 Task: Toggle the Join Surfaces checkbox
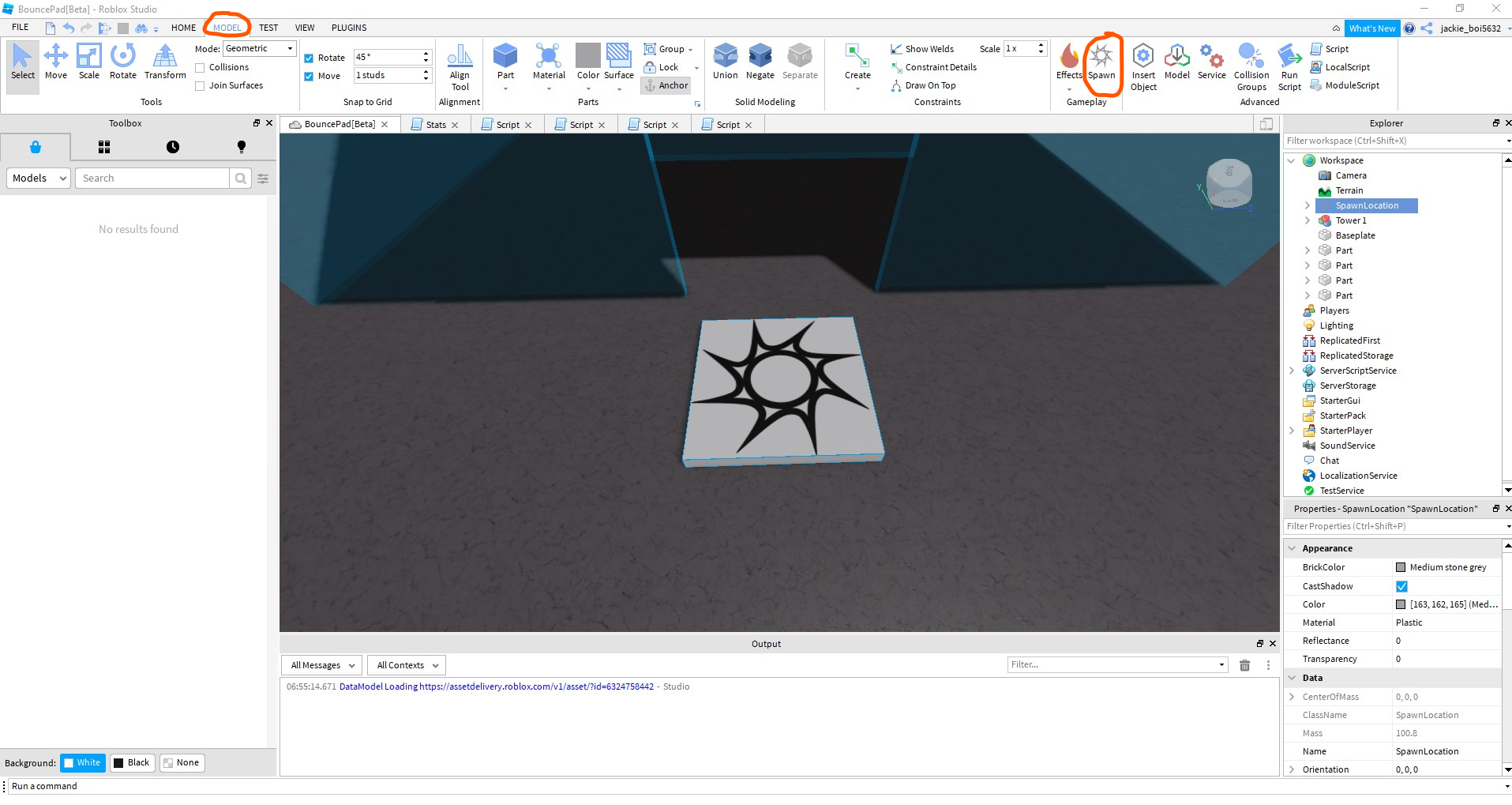point(201,85)
